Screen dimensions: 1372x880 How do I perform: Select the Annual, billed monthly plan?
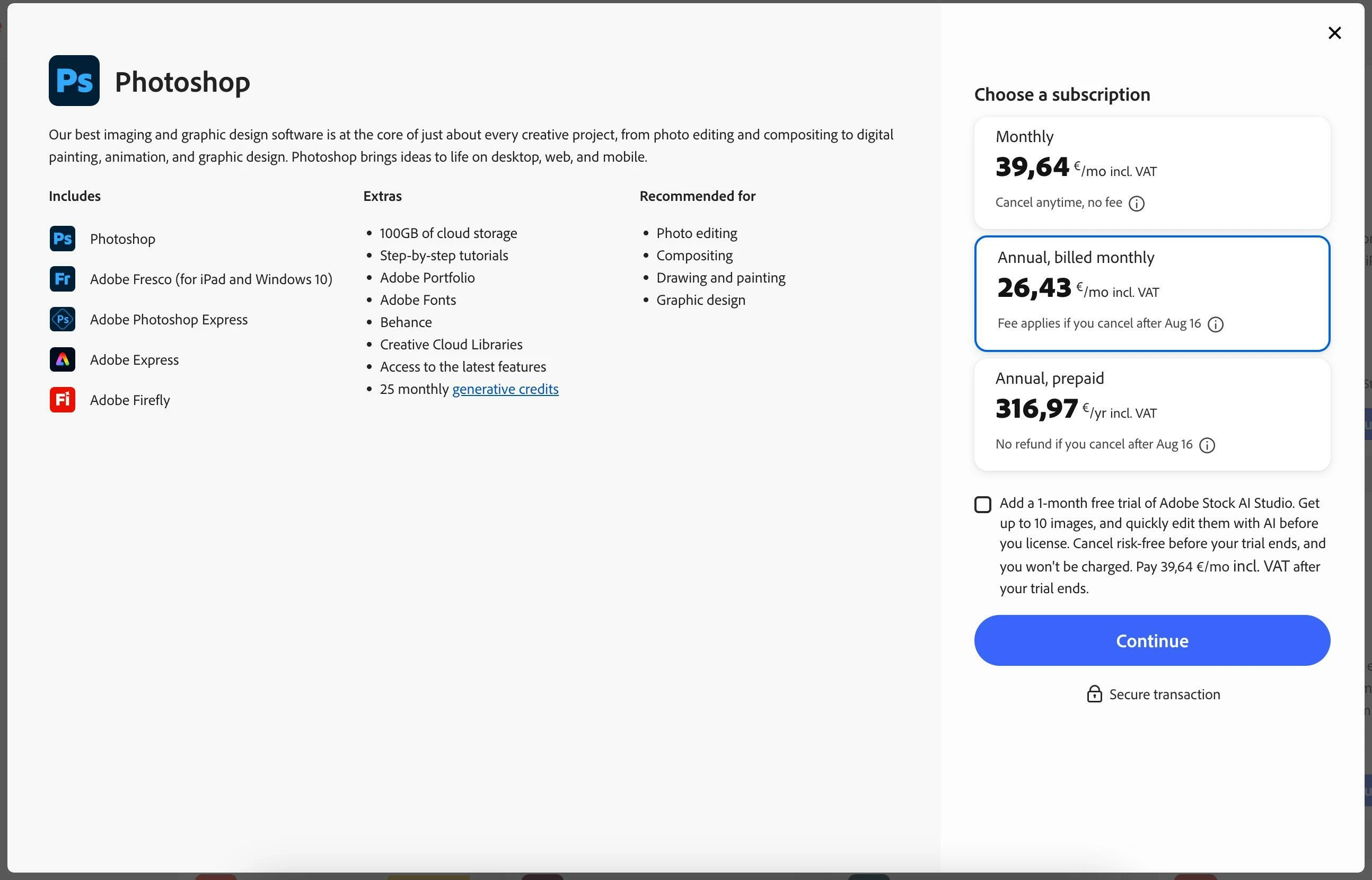[x=1152, y=293]
